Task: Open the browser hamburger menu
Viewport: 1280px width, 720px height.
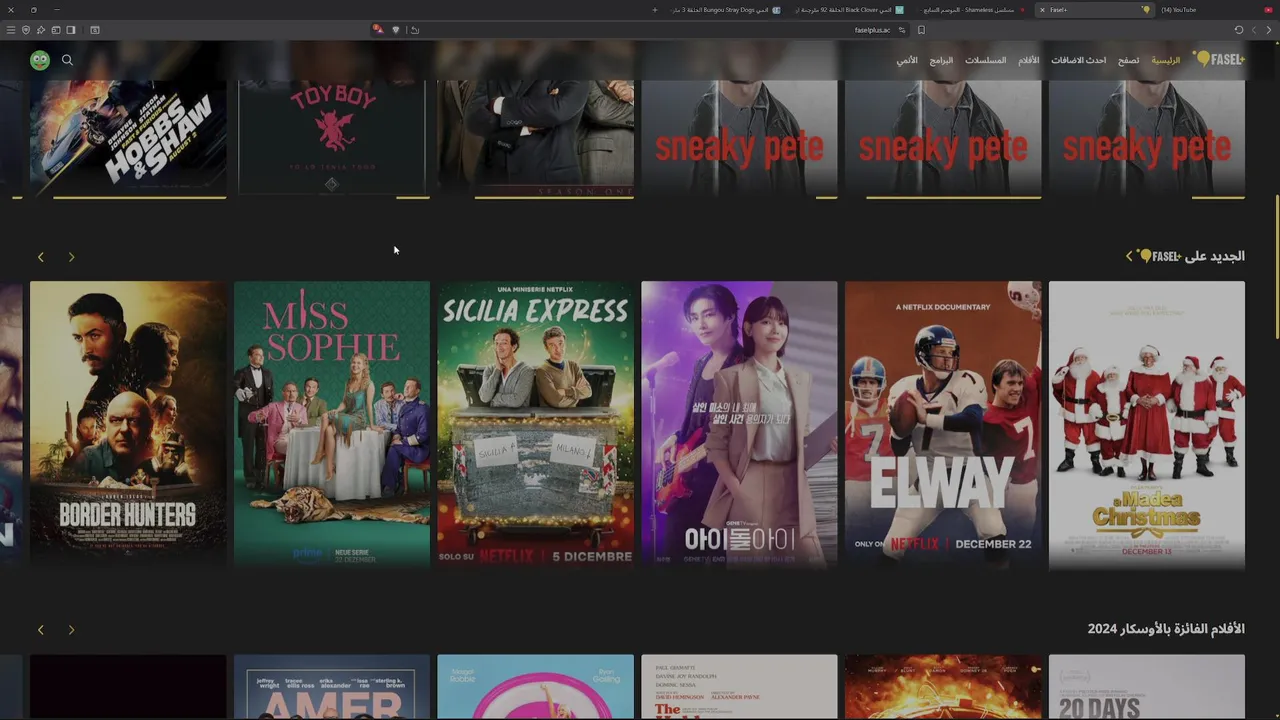Action: point(11,30)
